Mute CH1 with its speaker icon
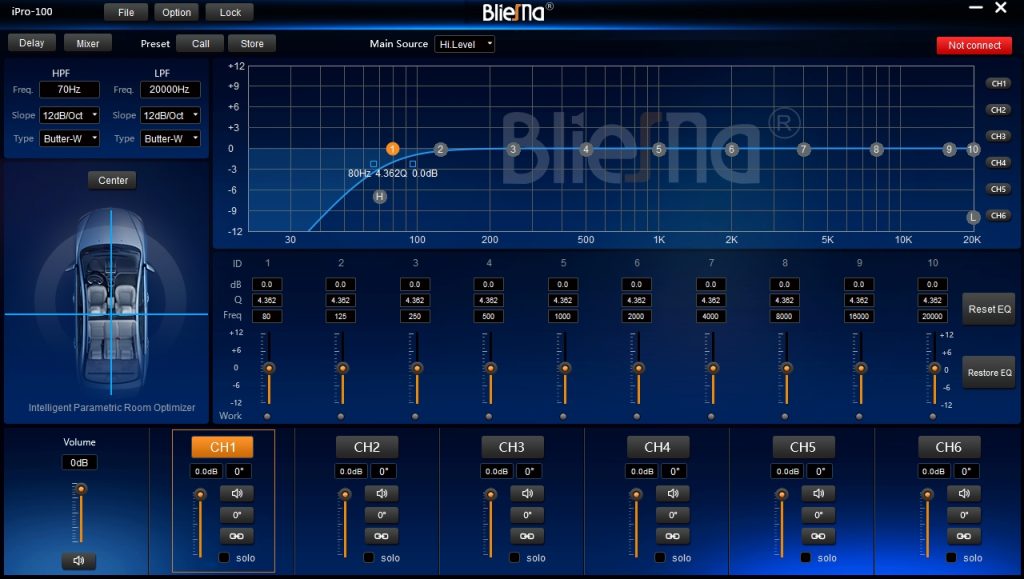 pyautogui.click(x=236, y=493)
